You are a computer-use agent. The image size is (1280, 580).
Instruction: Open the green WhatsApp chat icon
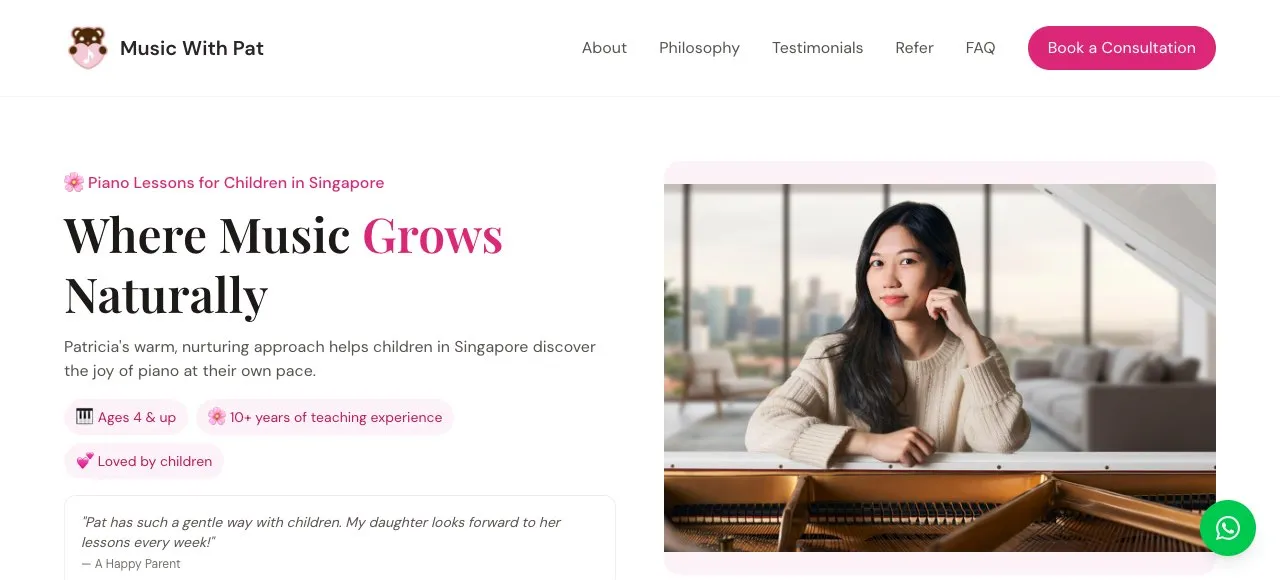1228,528
